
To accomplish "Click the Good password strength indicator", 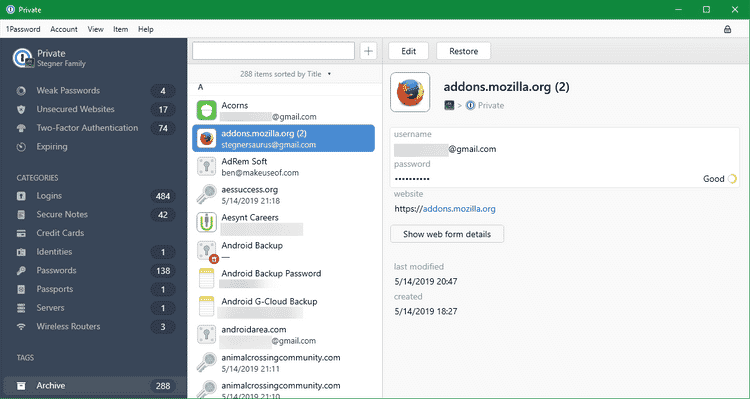I will (720, 179).
